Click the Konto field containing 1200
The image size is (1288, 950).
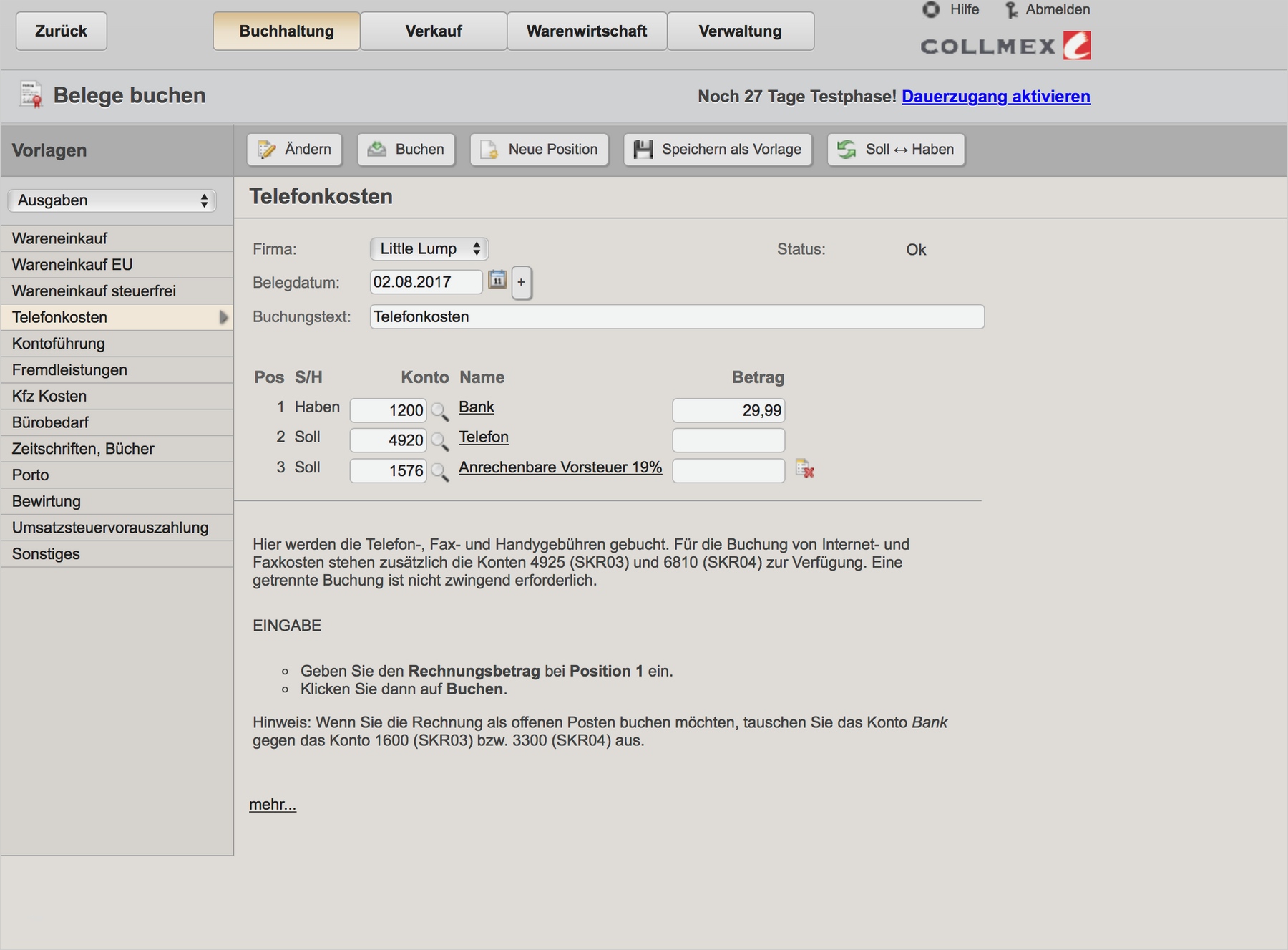pyautogui.click(x=389, y=410)
